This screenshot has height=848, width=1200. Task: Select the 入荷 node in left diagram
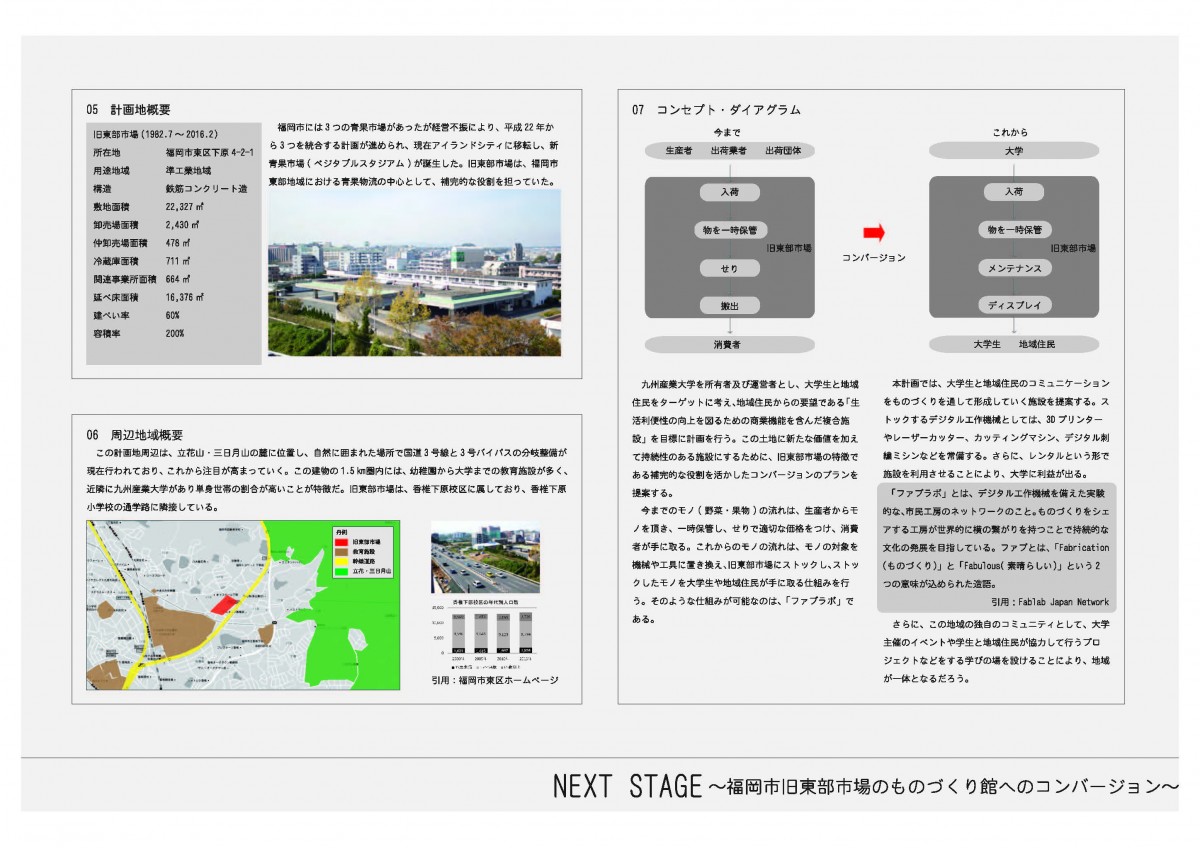729,192
